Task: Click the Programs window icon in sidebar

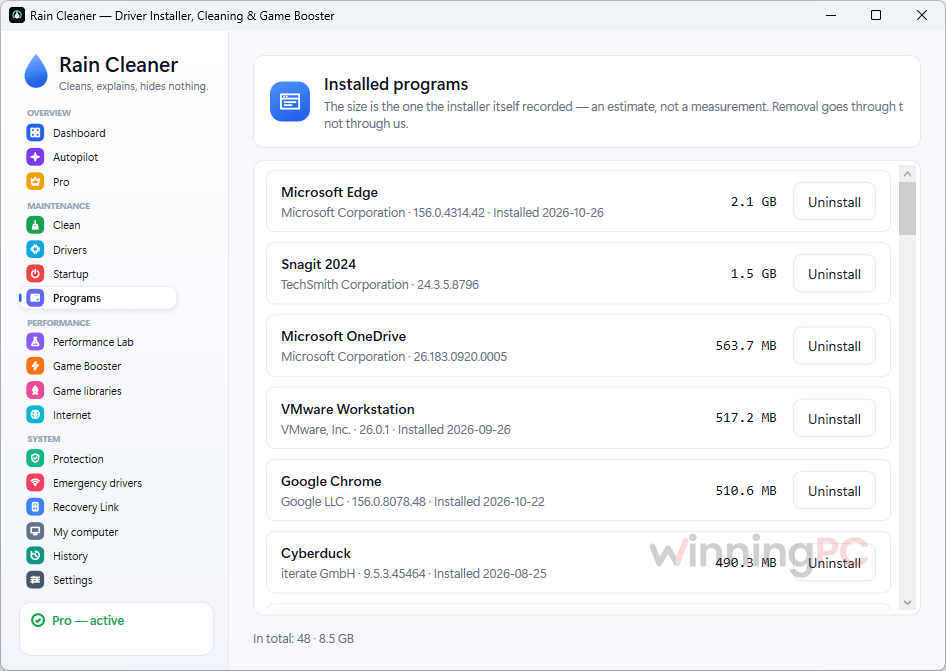Action: click(x=35, y=298)
